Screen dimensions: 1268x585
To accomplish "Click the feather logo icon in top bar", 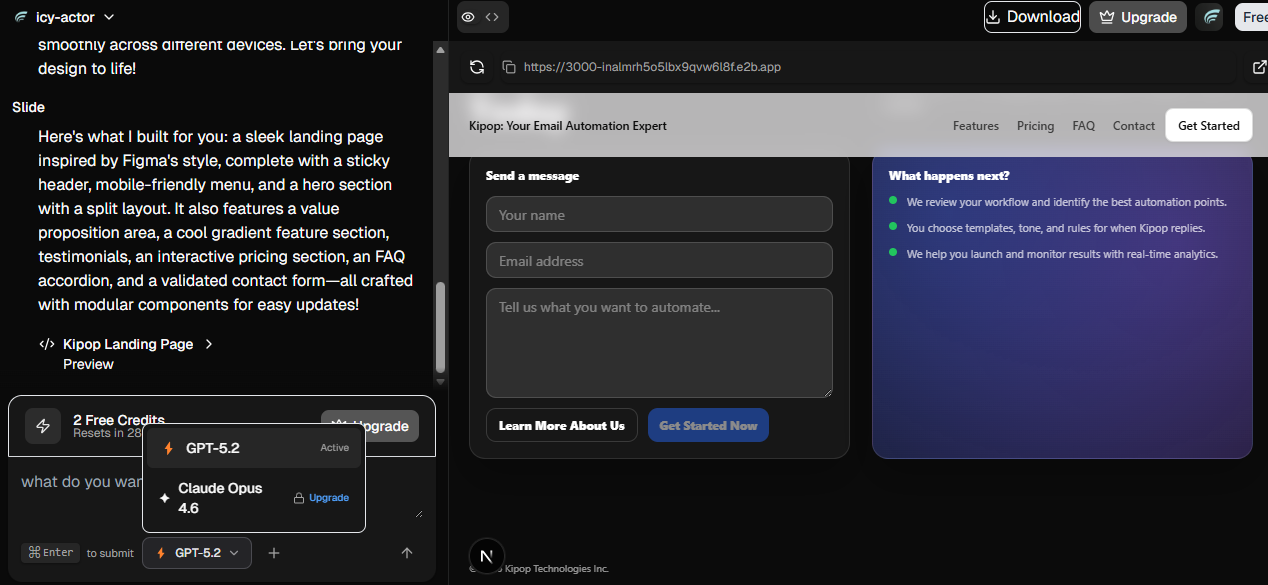I will pyautogui.click(x=1211, y=17).
